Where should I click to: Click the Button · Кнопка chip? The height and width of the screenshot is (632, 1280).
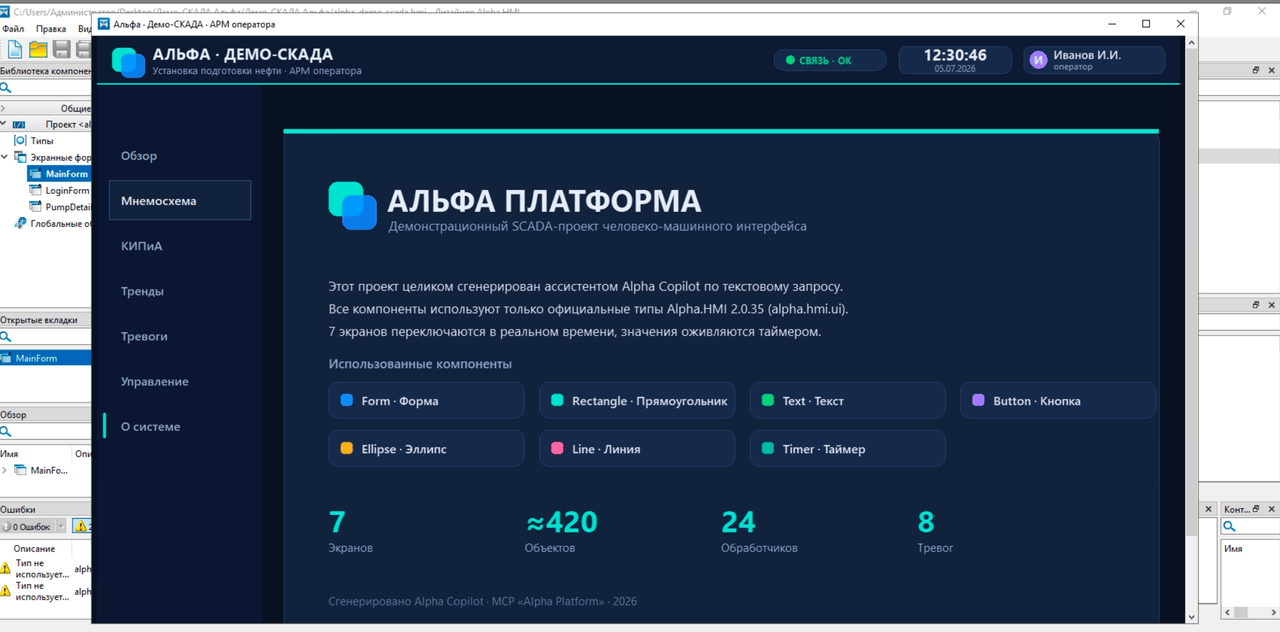point(1058,400)
